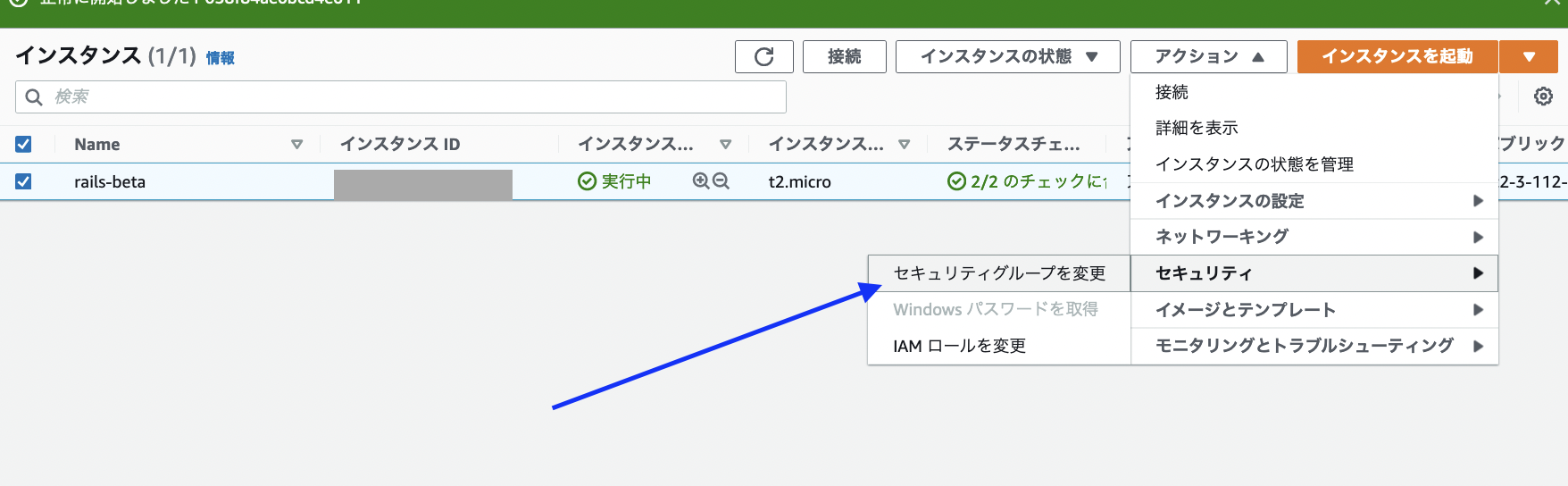This screenshot has height=486, width=1568.
Task: Select 詳細を表示 menu item
Action: point(1314,128)
